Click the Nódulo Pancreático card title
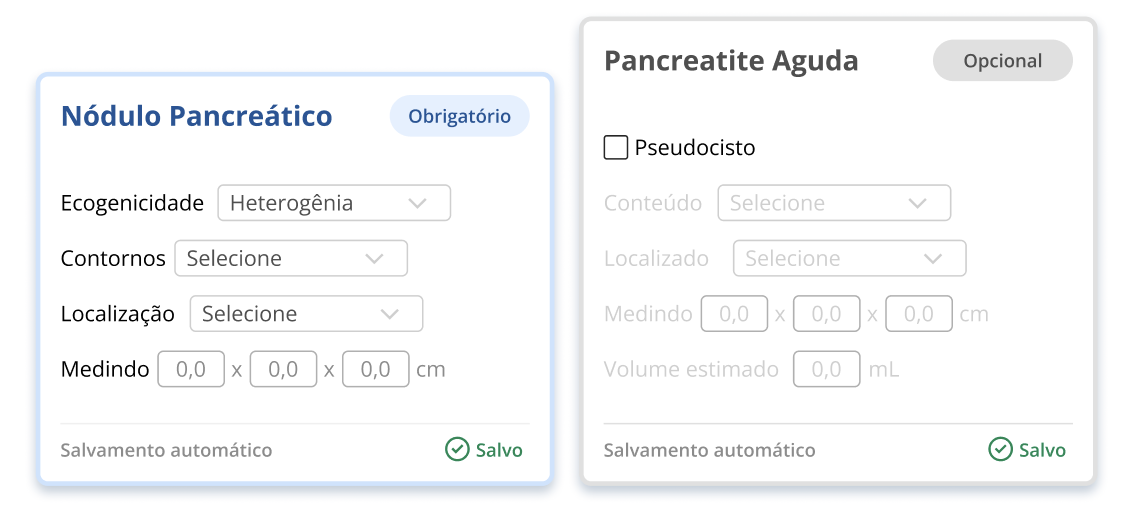1146x530 pixels. 196,116
